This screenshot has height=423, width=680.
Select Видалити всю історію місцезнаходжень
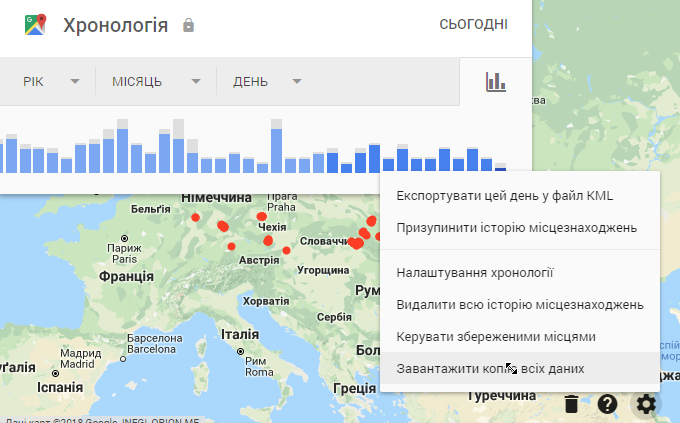coord(519,304)
